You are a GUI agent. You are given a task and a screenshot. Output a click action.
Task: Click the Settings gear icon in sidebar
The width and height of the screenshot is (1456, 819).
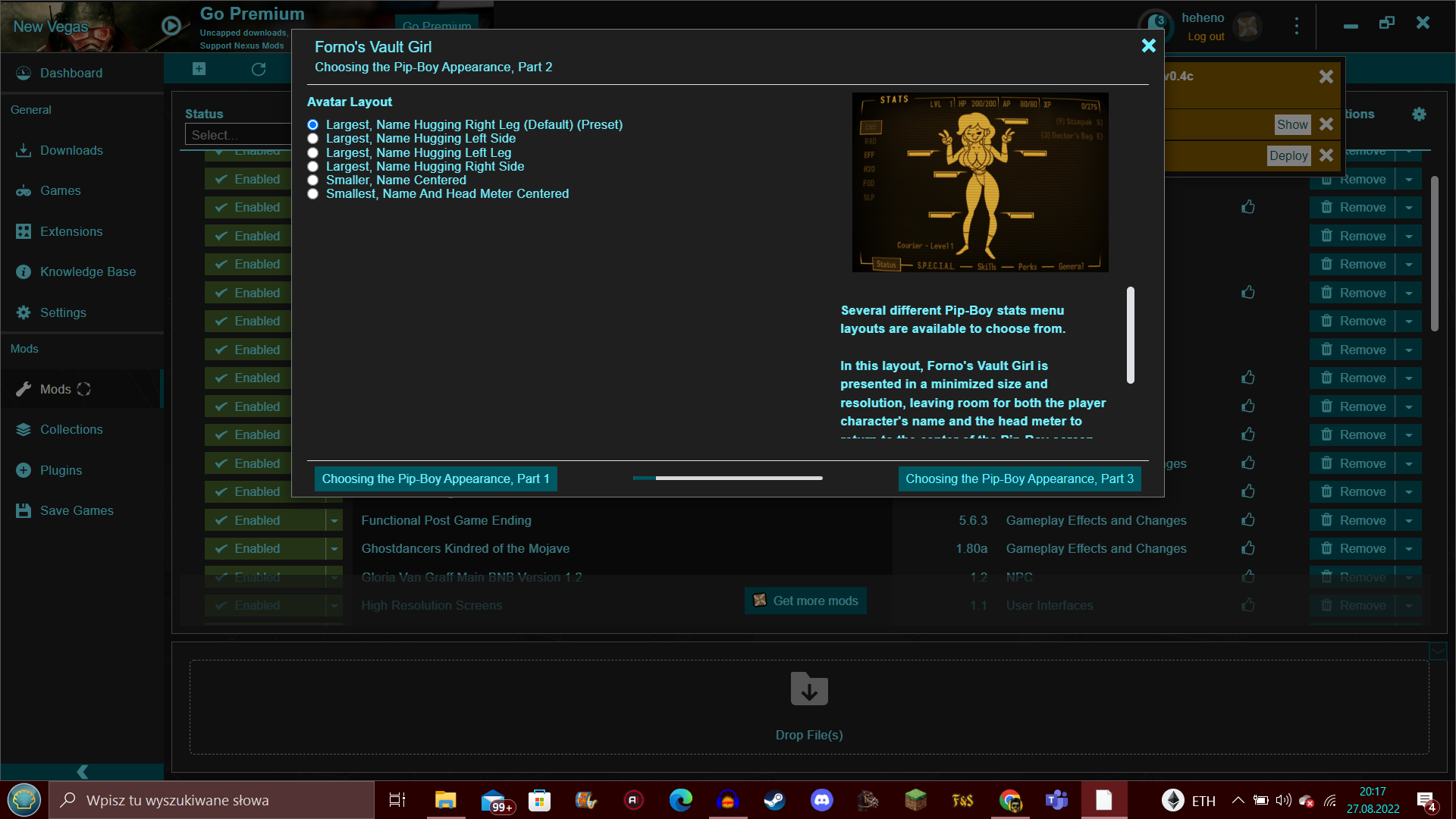(24, 312)
